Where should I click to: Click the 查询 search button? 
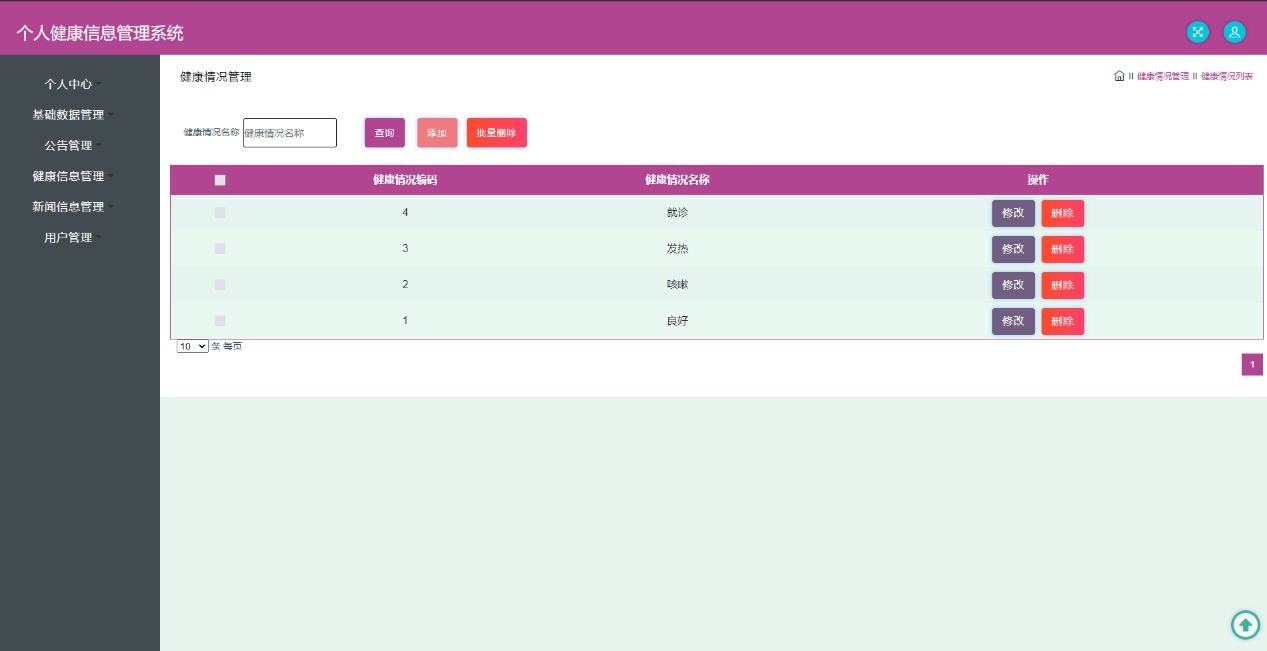coord(385,133)
